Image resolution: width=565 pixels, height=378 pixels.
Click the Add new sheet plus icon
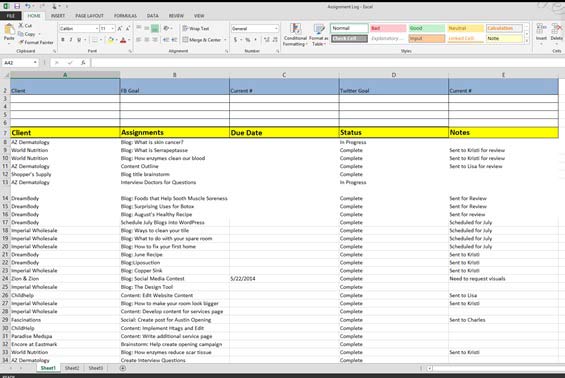pos(123,368)
